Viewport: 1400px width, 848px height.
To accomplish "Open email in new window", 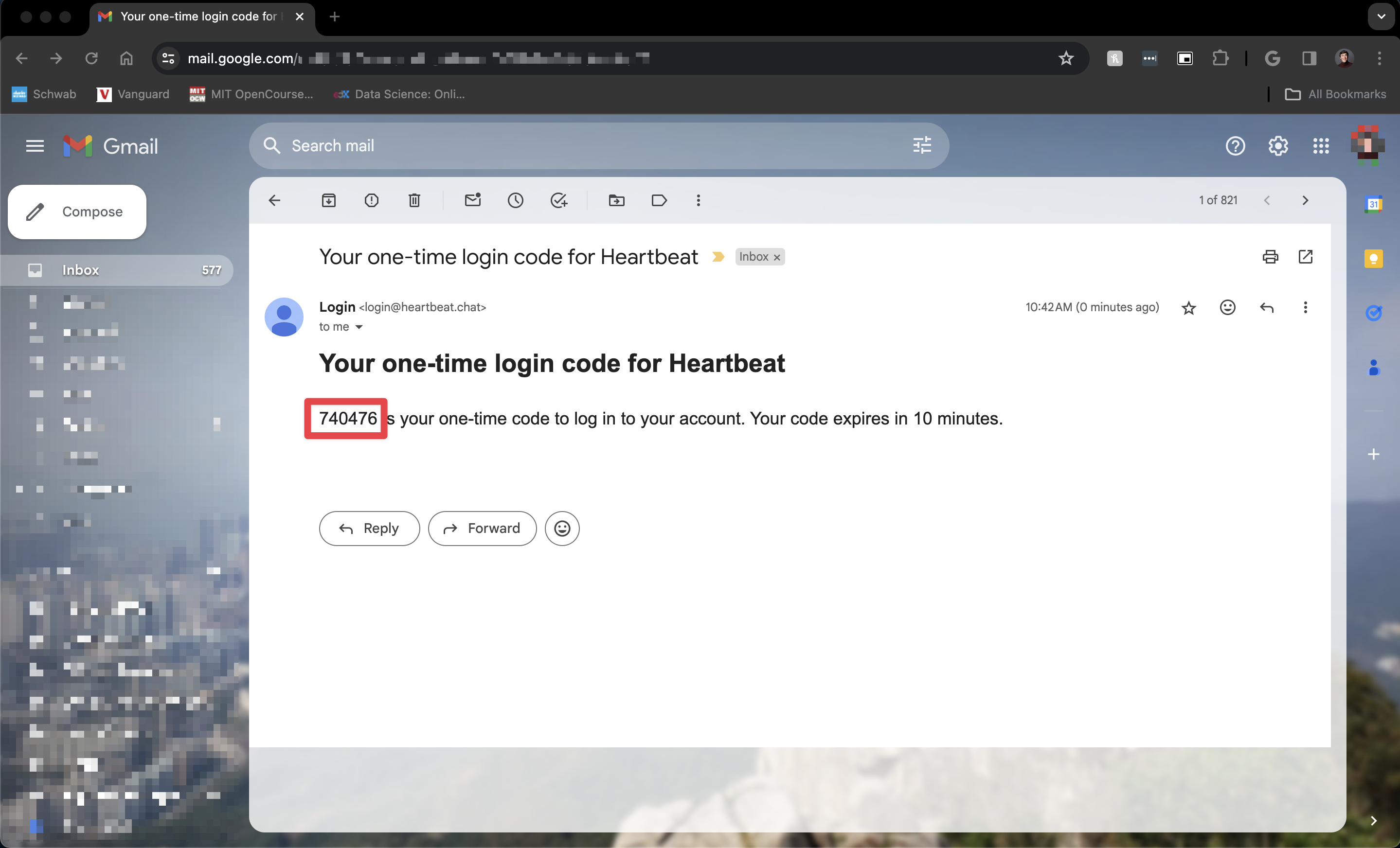I will [x=1306, y=257].
